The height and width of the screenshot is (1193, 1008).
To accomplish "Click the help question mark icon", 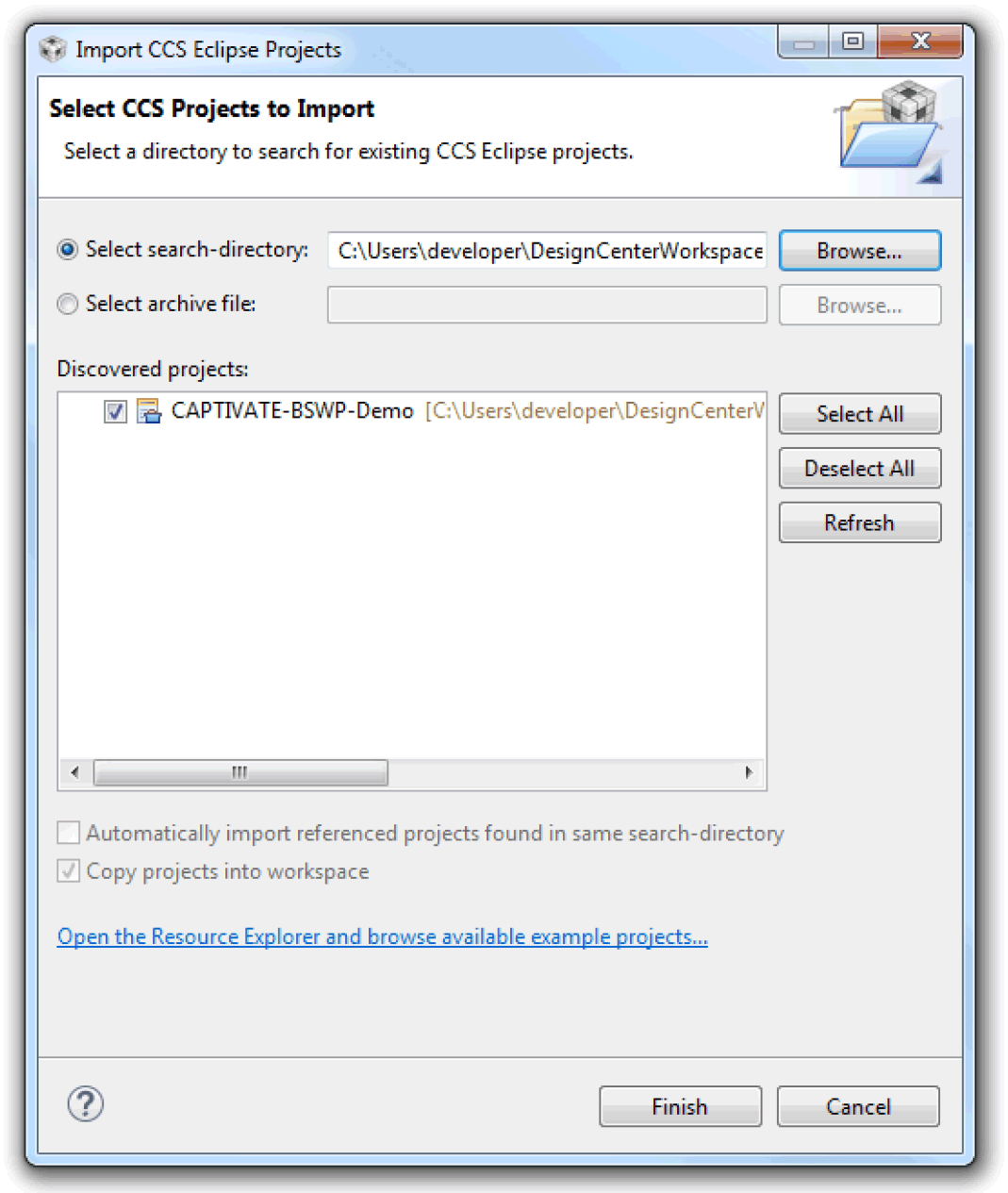I will (86, 1103).
